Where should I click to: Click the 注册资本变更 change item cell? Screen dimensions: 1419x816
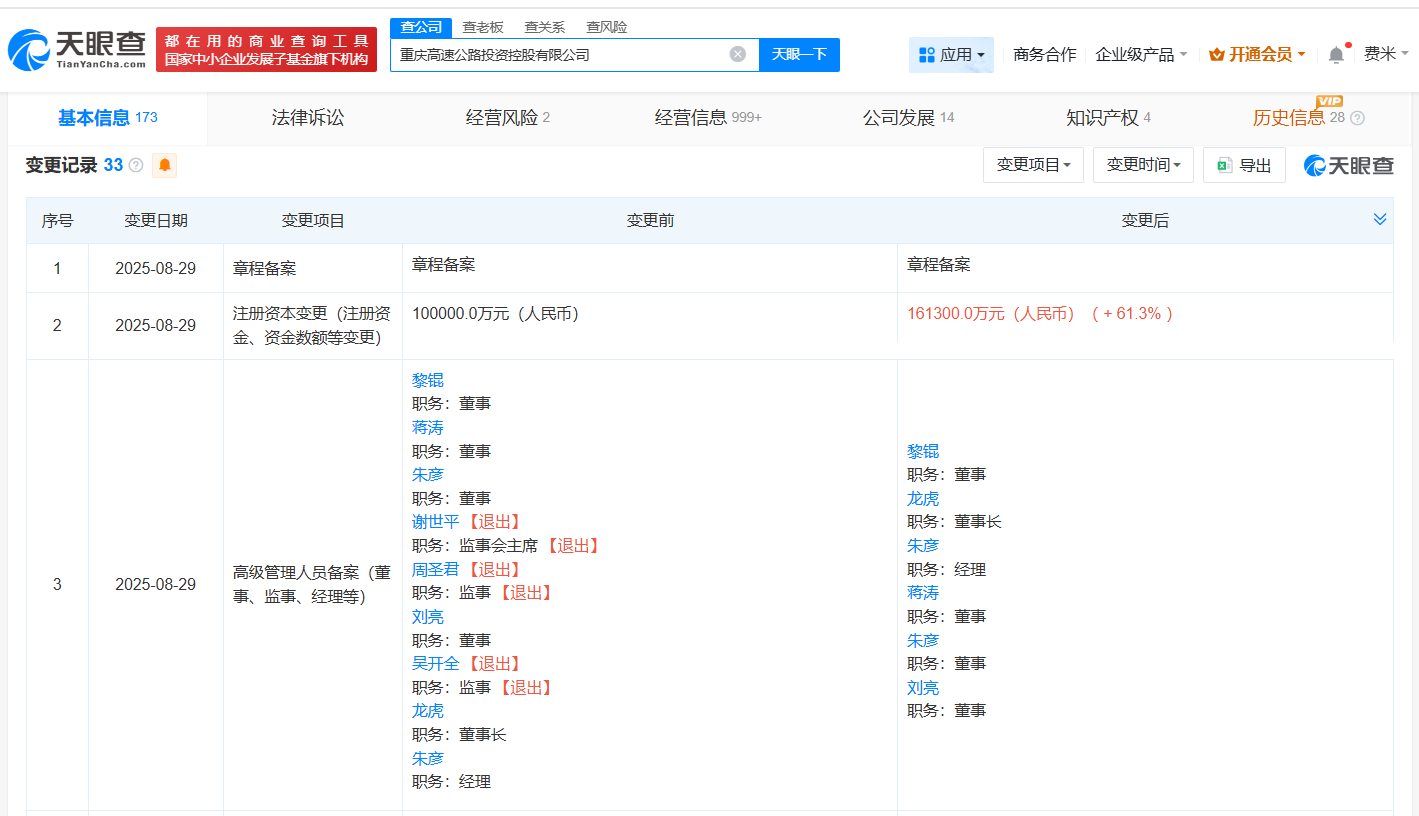pos(313,326)
